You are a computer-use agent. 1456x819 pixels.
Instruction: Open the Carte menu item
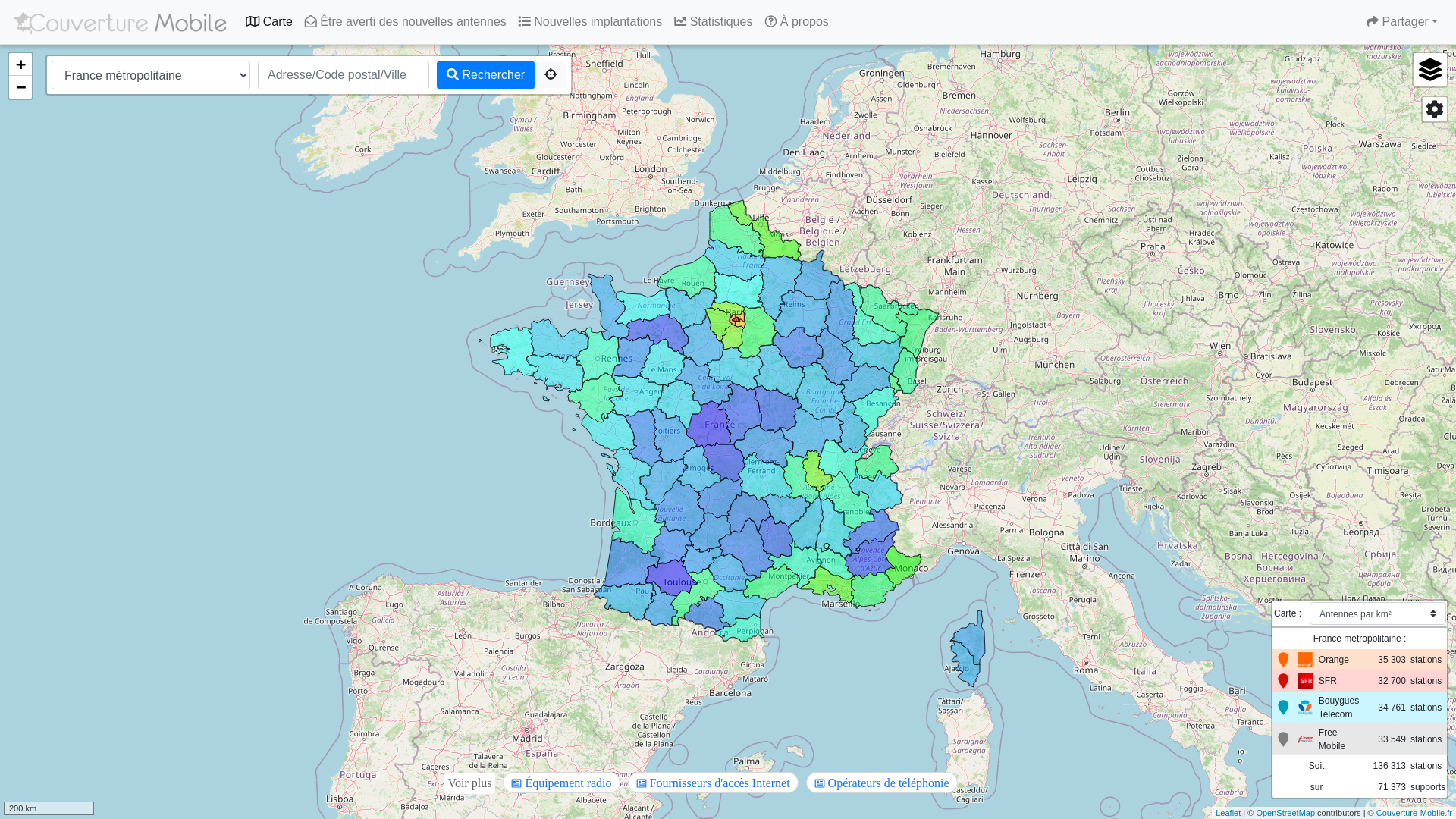[x=269, y=22]
